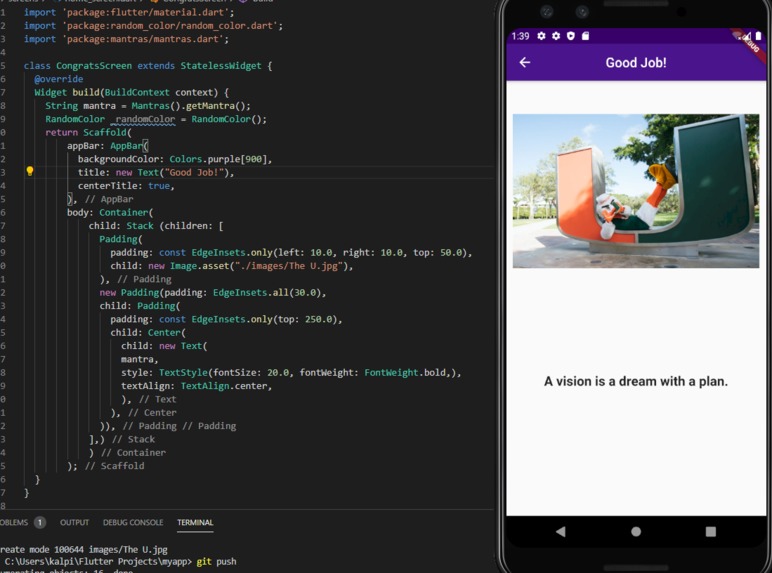Tap the Android home circle button
The height and width of the screenshot is (573, 772).
click(x=636, y=531)
